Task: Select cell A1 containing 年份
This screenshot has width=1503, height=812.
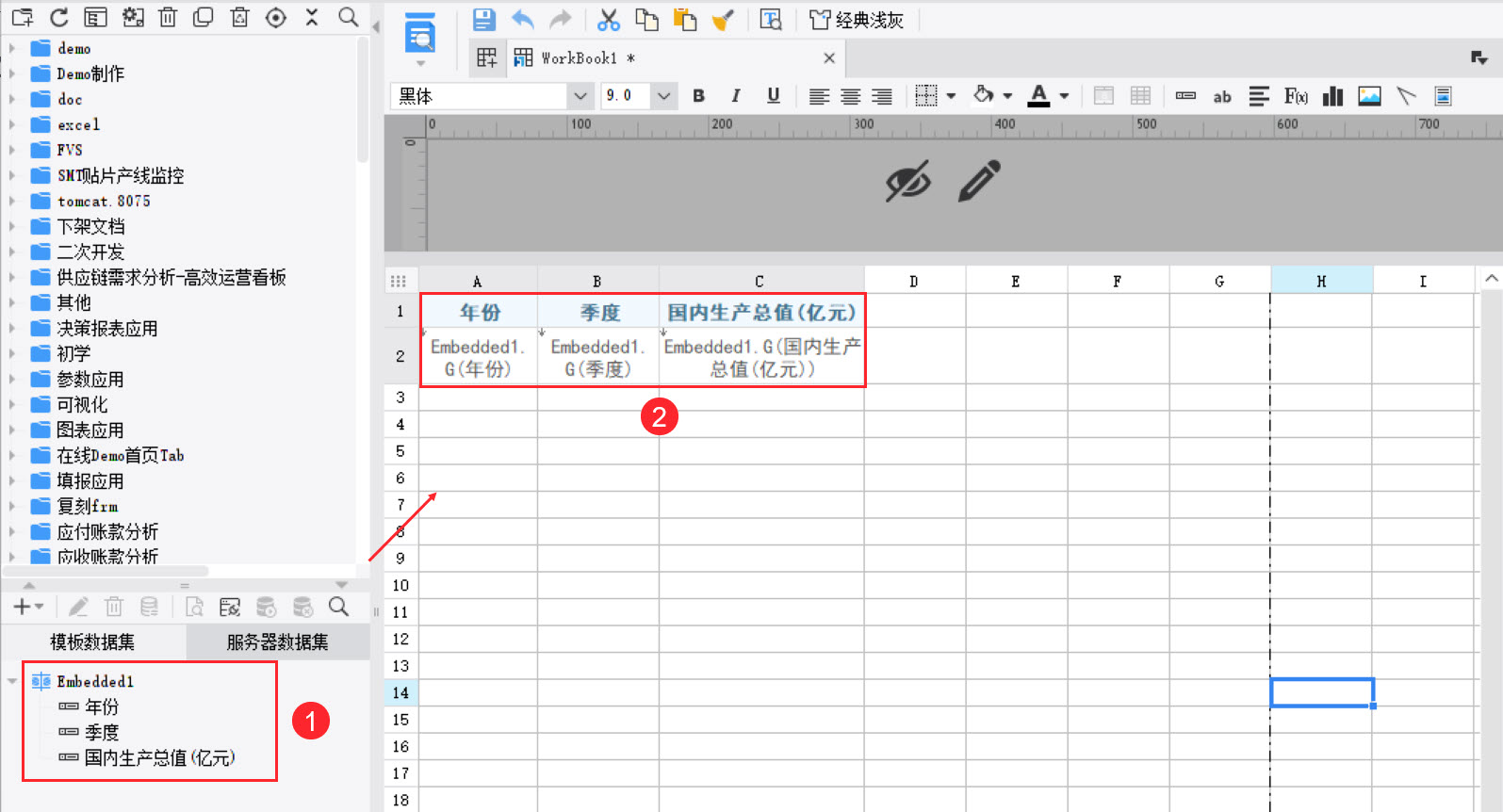Action: [x=479, y=312]
